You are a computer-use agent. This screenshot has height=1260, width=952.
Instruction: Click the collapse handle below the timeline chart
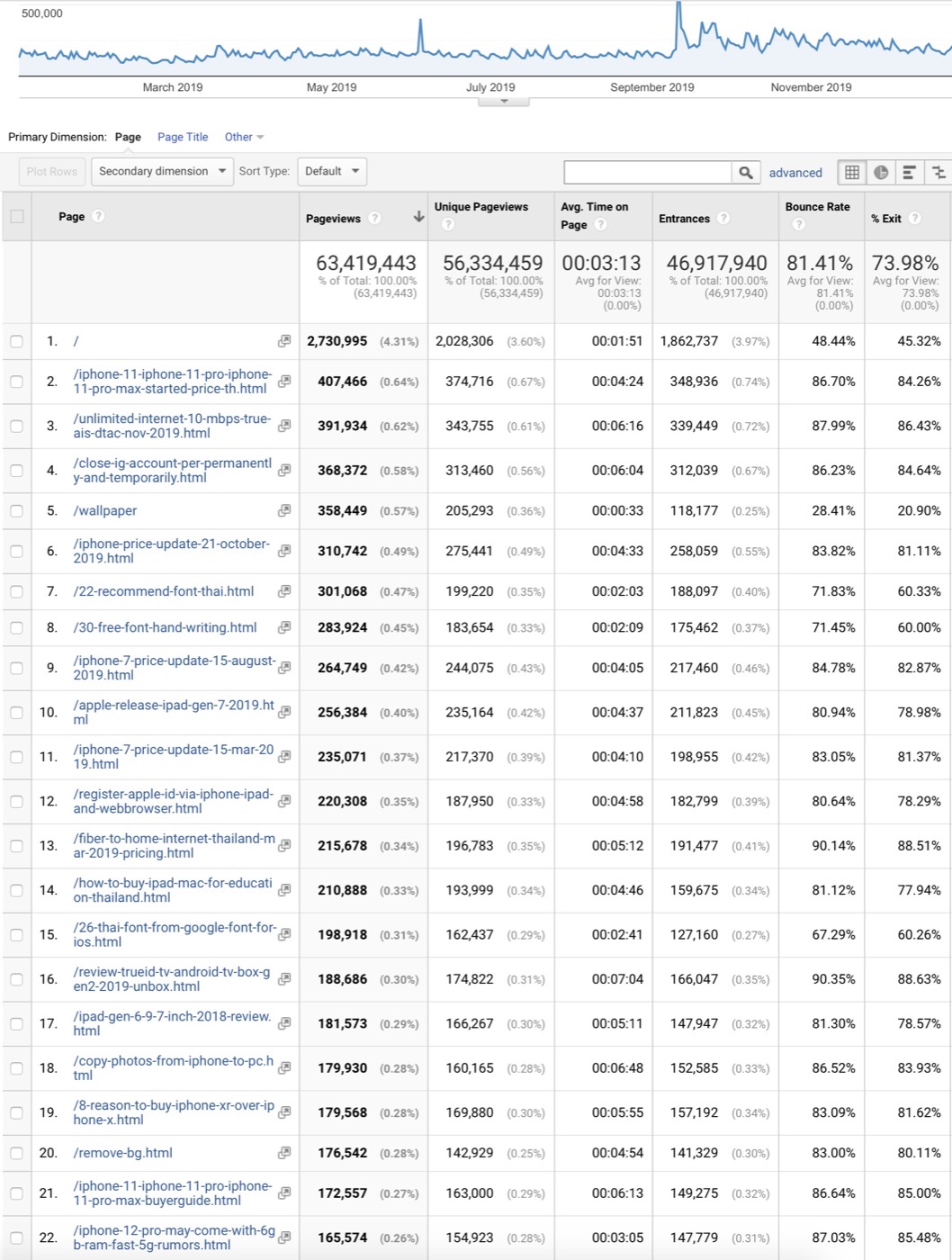tap(504, 101)
